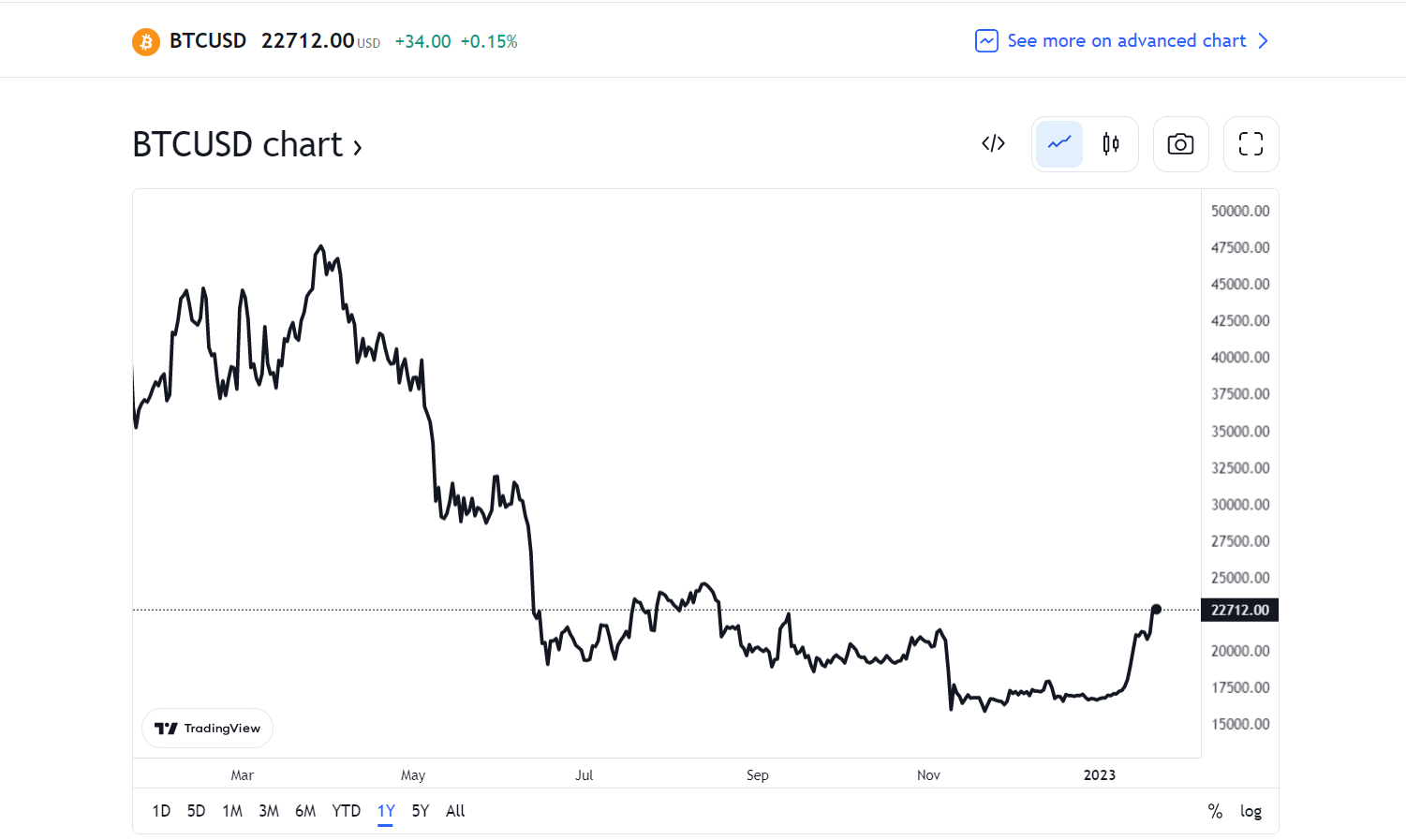Click the advanced chart icon
This screenshot has width=1406, height=840.
click(986, 41)
